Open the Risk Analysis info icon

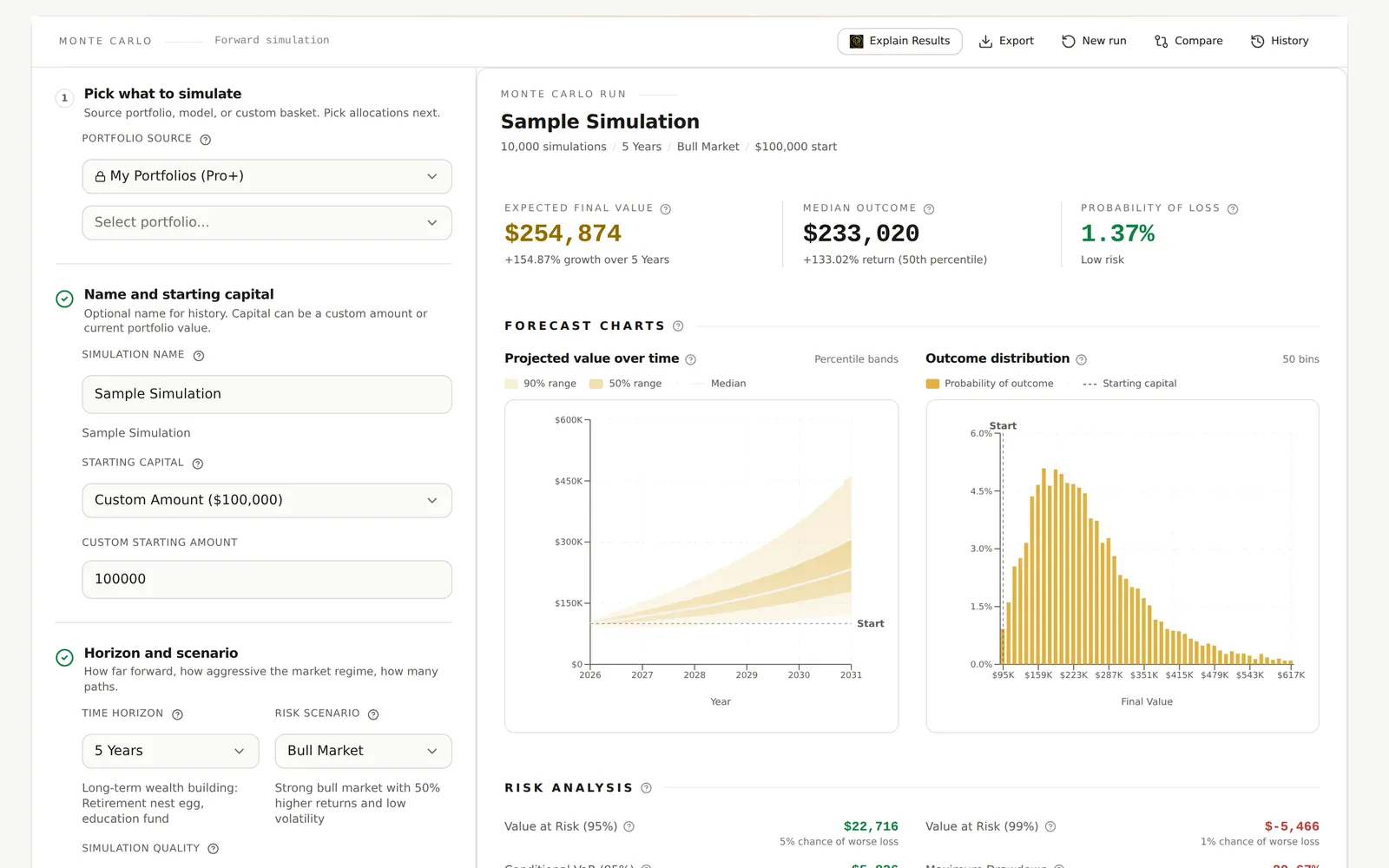tap(646, 788)
